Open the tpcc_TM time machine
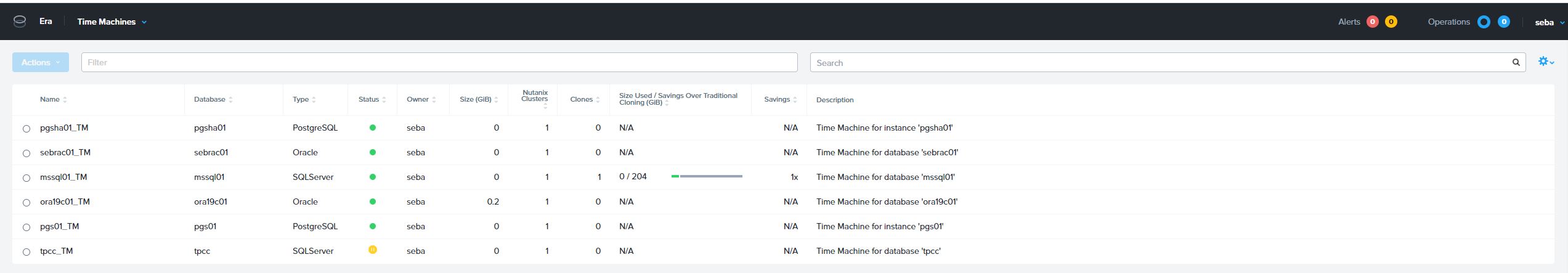Viewport: 1568px width, 273px height. [56, 251]
